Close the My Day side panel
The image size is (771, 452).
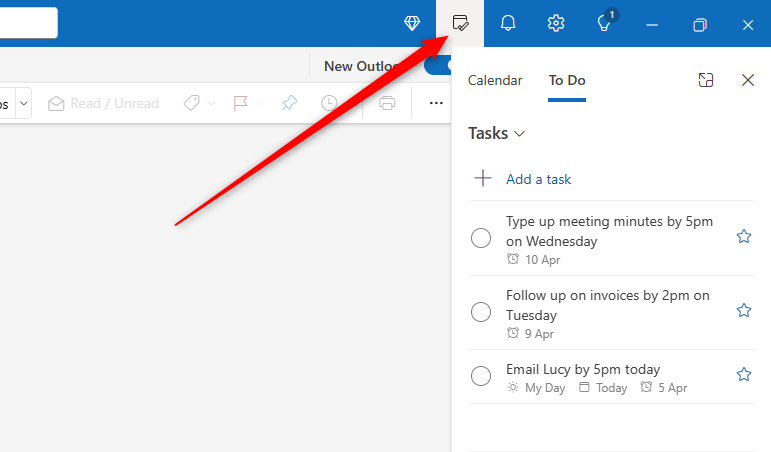tap(747, 80)
